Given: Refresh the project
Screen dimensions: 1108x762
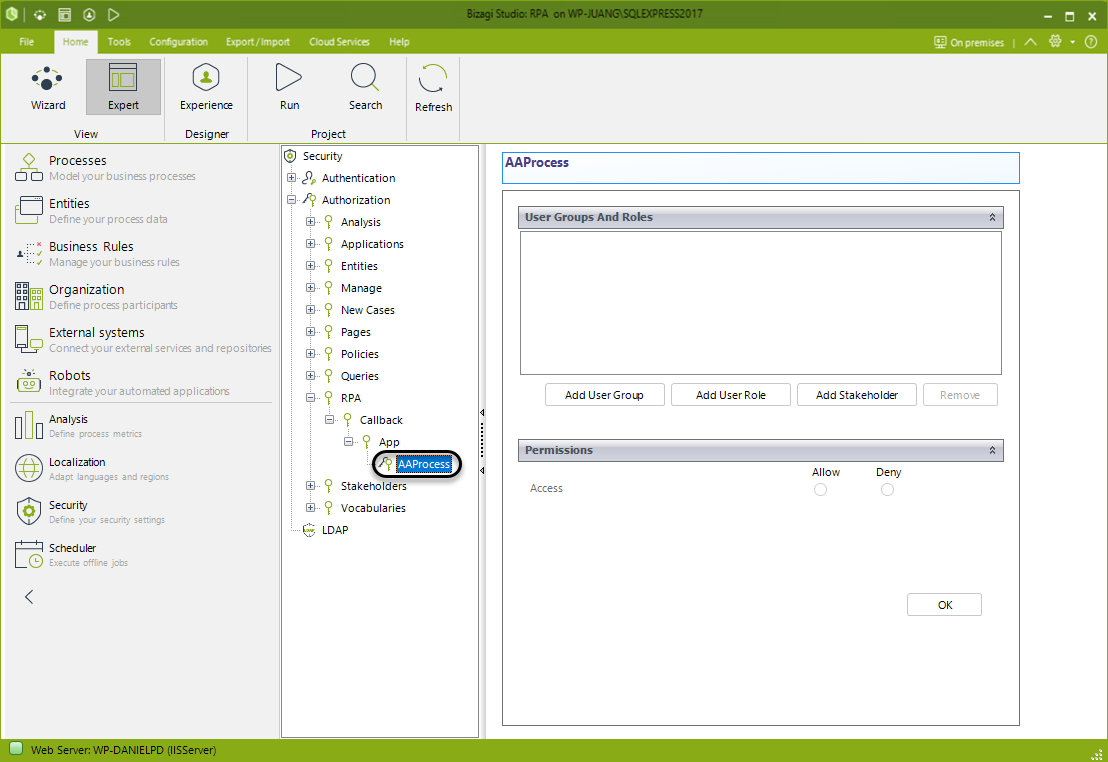Looking at the screenshot, I should point(433,88).
